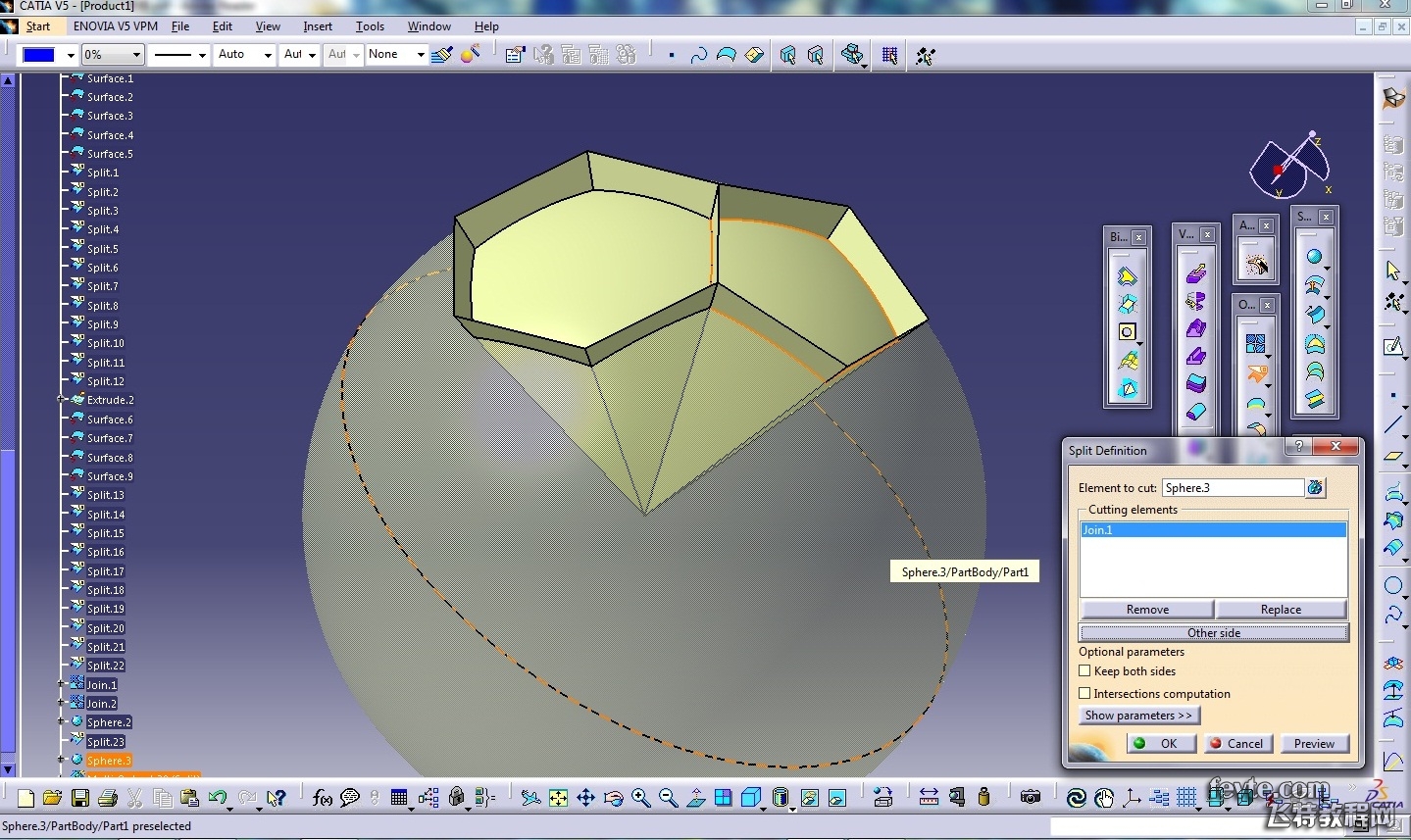1411x840 pixels.
Task: Click the Extrude icon in S... toolbar
Action: 1314,315
